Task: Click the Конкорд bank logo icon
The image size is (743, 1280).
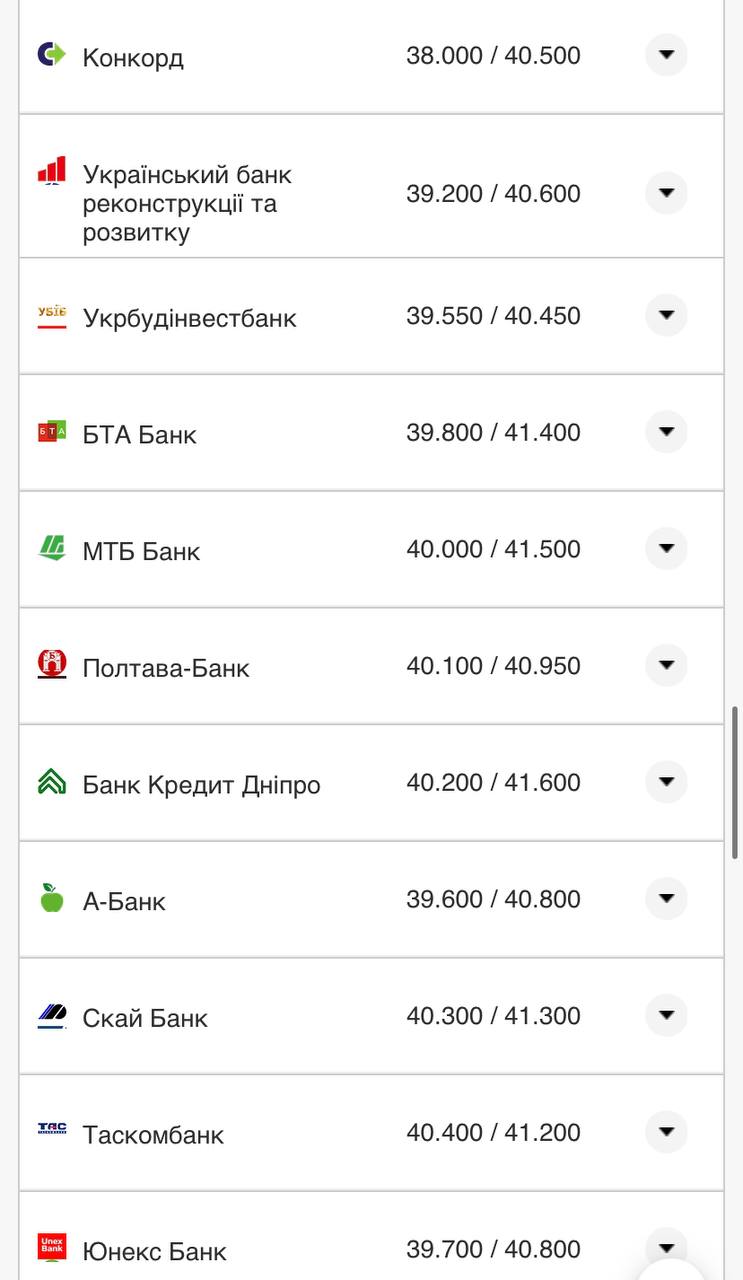Action: [51, 54]
